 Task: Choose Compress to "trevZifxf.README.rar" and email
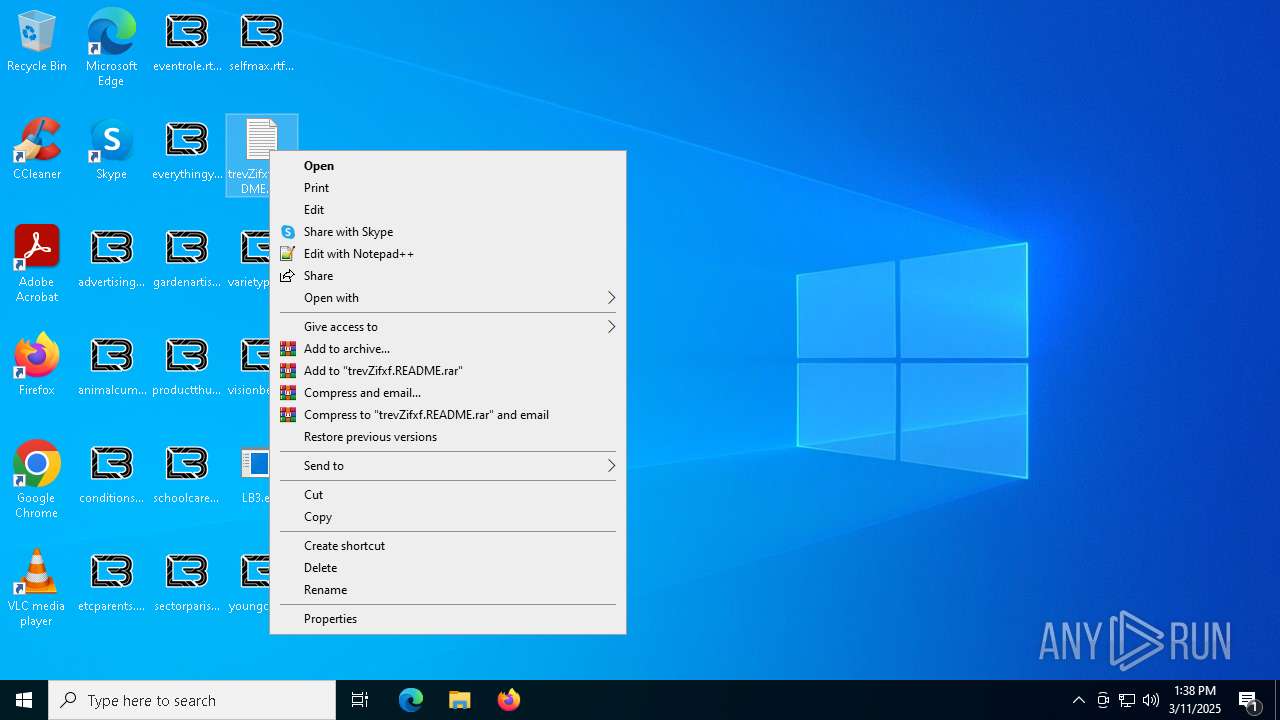(x=448, y=415)
